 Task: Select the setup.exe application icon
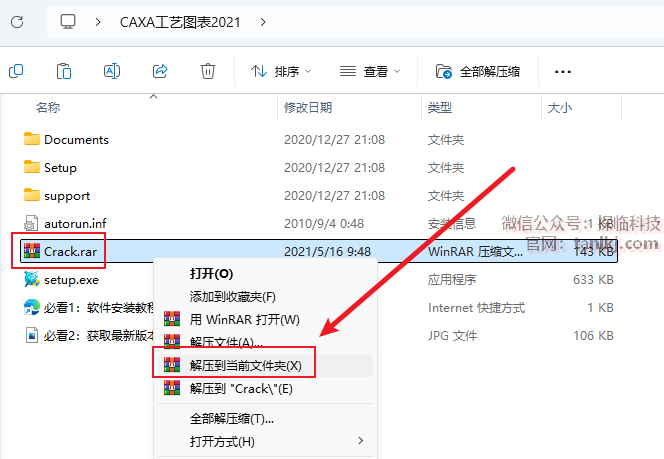[x=32, y=279]
